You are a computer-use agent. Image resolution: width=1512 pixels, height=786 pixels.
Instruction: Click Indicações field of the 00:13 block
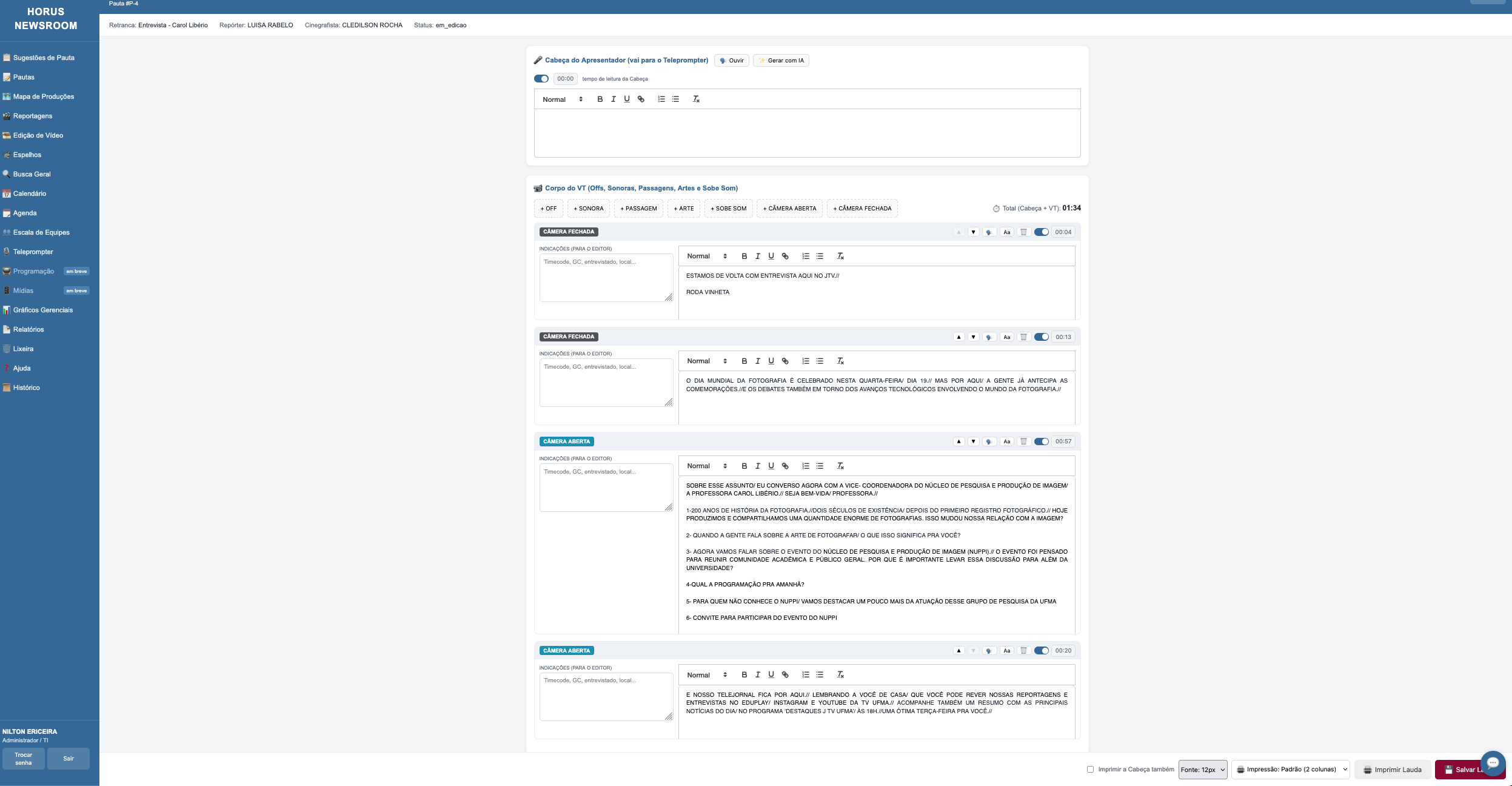pyautogui.click(x=606, y=383)
